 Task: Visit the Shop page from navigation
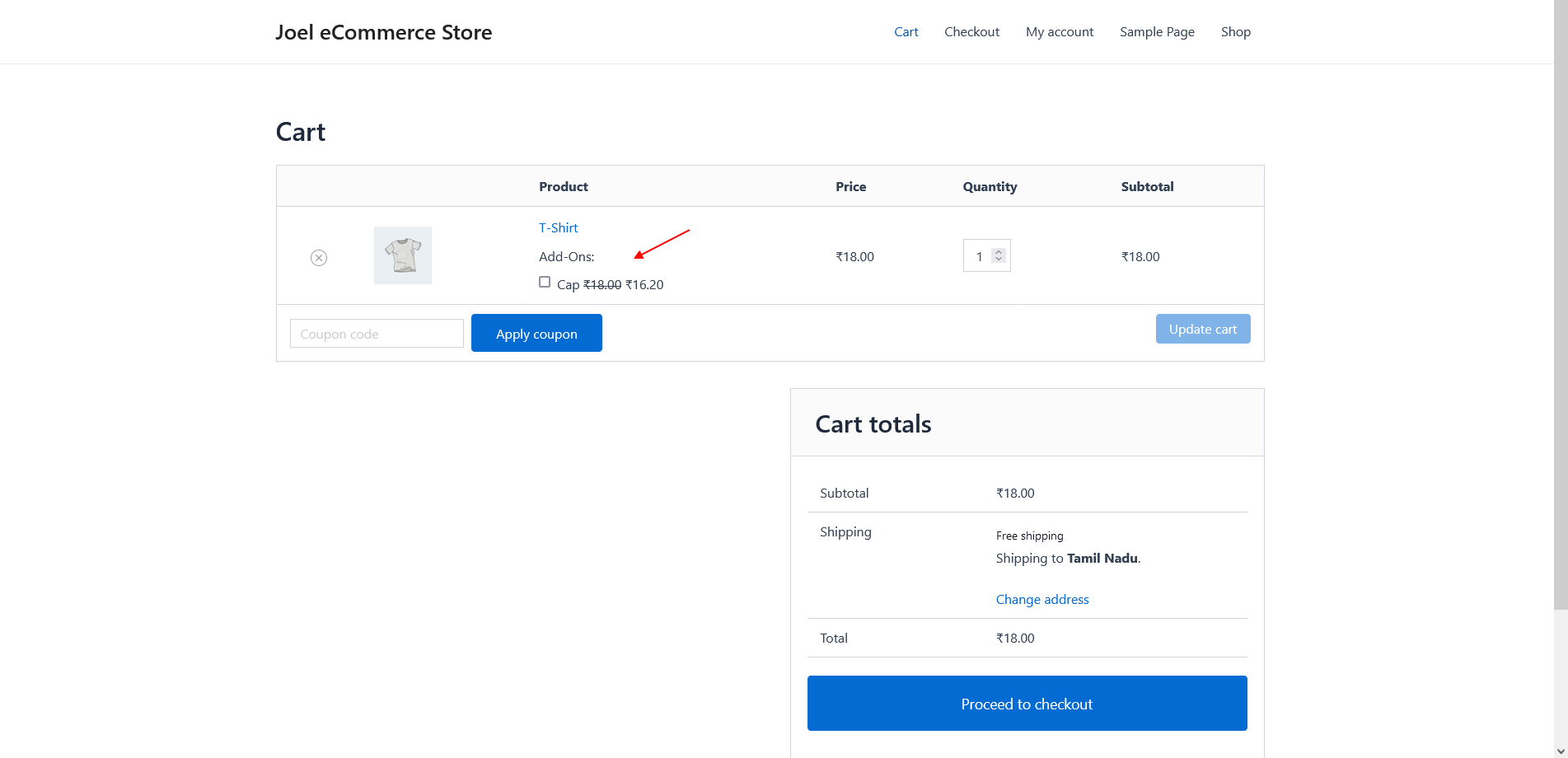pos(1235,32)
